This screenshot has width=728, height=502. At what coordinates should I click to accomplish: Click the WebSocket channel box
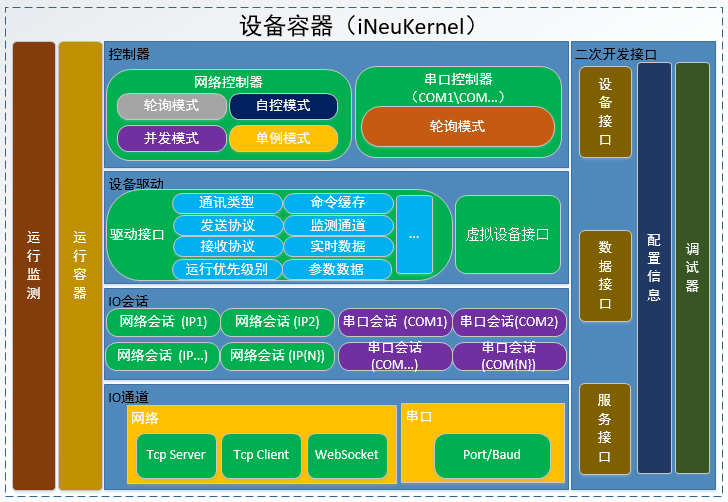(x=347, y=455)
